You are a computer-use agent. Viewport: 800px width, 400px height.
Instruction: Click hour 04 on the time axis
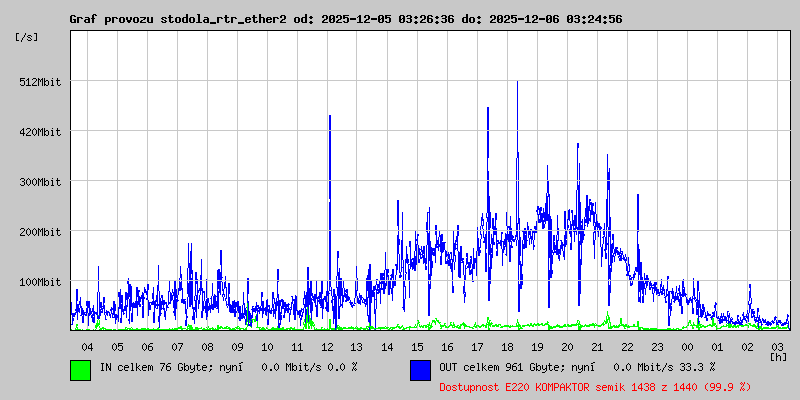point(87,346)
